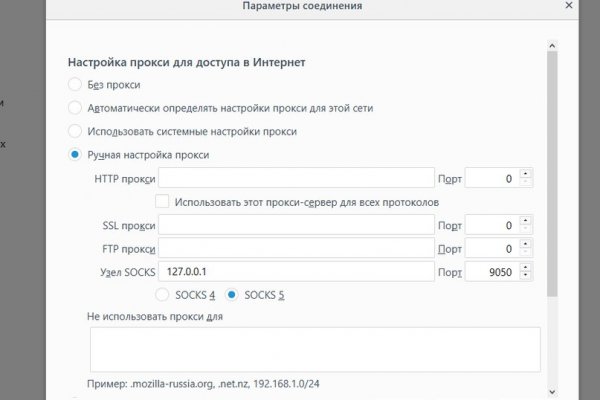The image size is (600, 400).
Task: Close the Параметры соединения dialog
Action: [x=571, y=7]
